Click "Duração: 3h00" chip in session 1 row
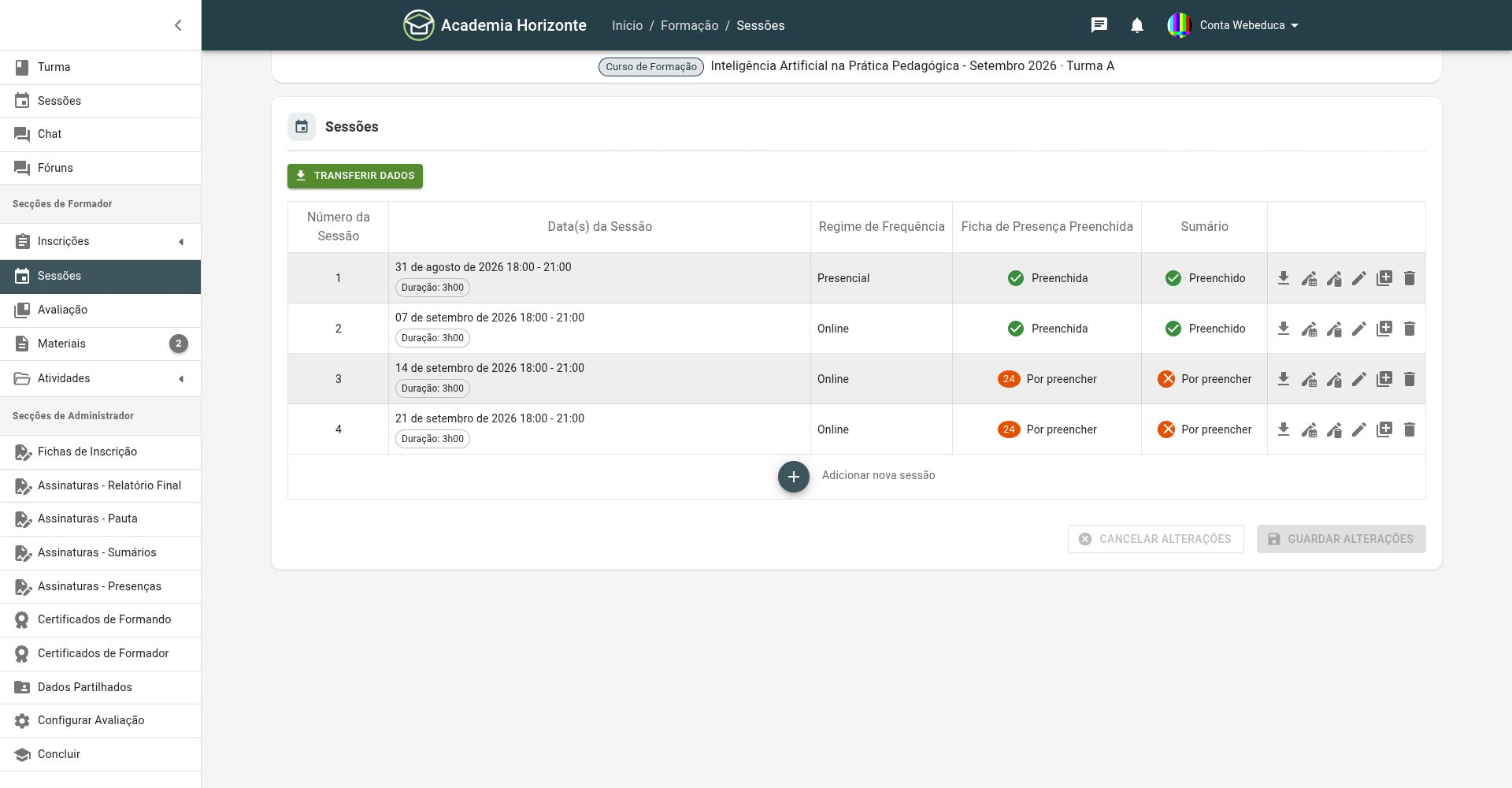The height and width of the screenshot is (788, 1512). point(432,288)
